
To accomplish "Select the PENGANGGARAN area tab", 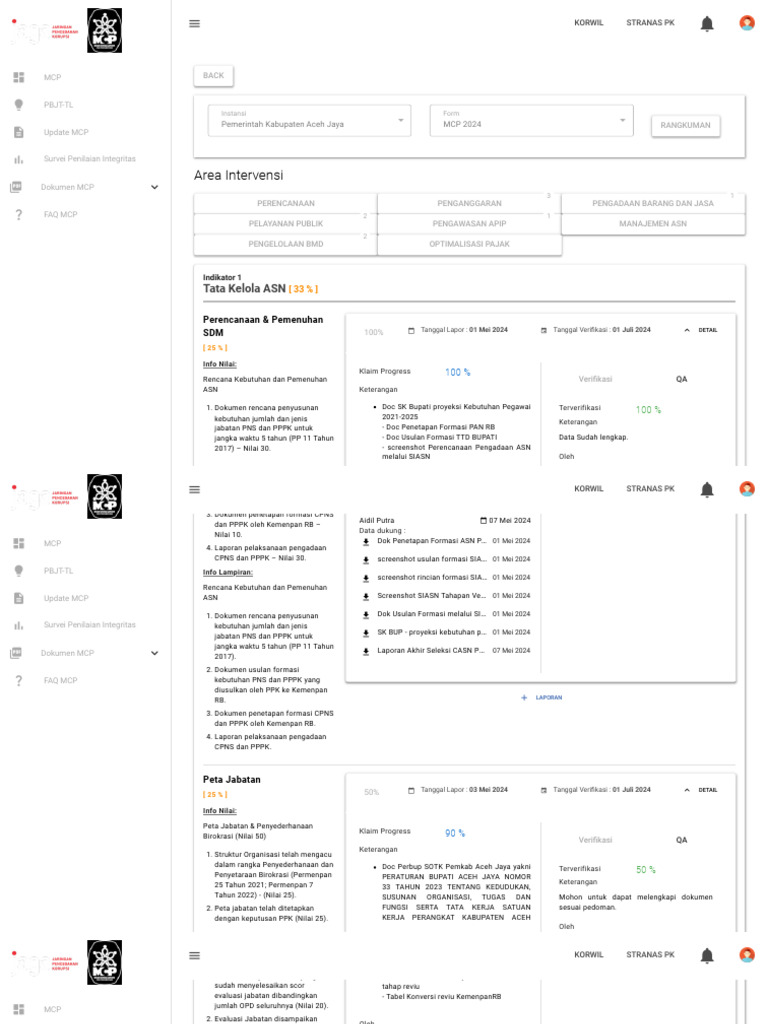I will click(469, 203).
